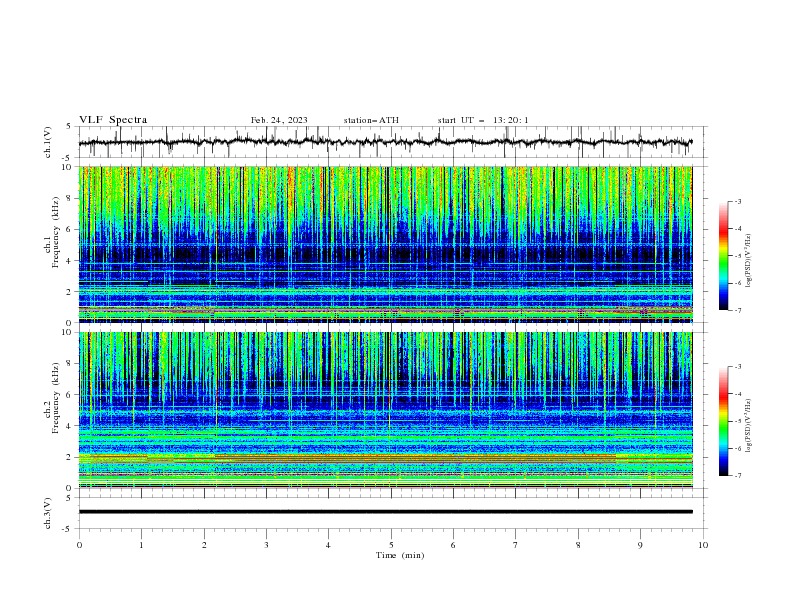The image size is (792, 612).
Task: Click the ch.1 frequency tick "4" kHz
Action: pos(70,261)
